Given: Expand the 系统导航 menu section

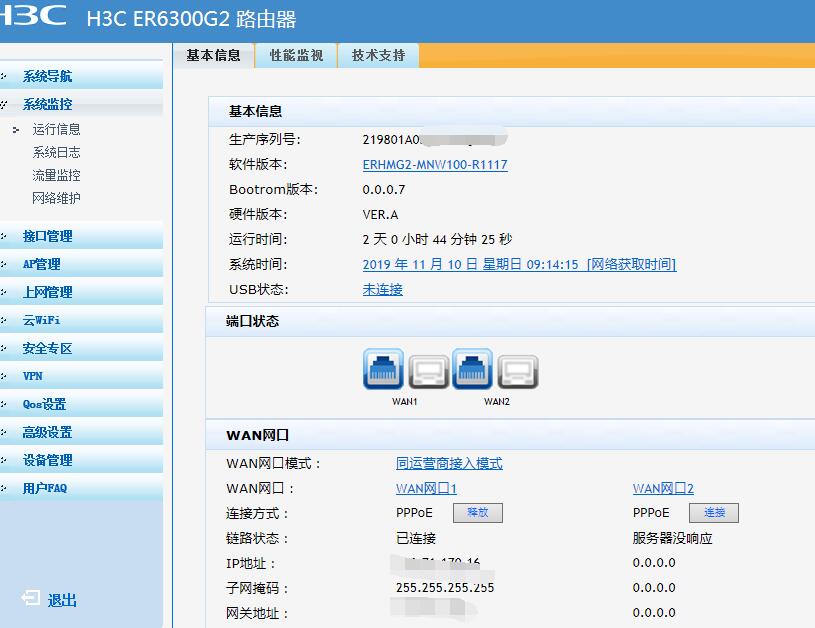Looking at the screenshot, I should point(81,76).
